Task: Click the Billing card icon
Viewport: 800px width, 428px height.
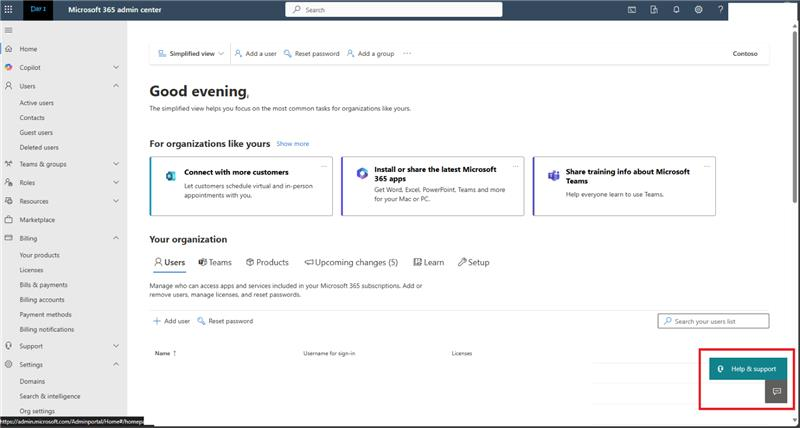Action: point(9,238)
